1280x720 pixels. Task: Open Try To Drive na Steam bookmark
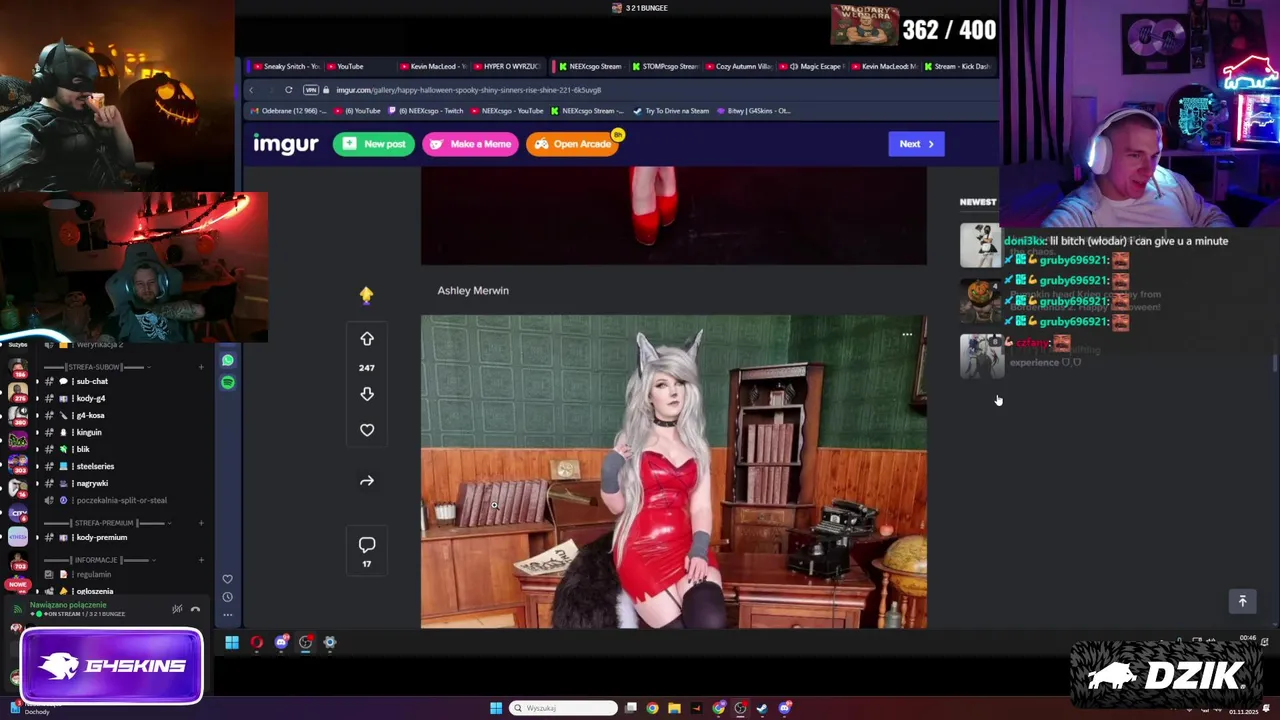670,111
